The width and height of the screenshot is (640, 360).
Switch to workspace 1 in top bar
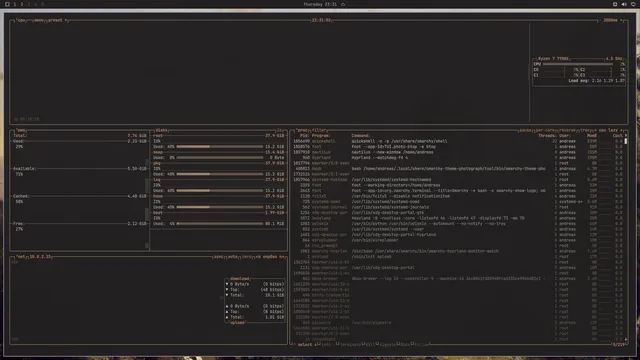point(15,4)
